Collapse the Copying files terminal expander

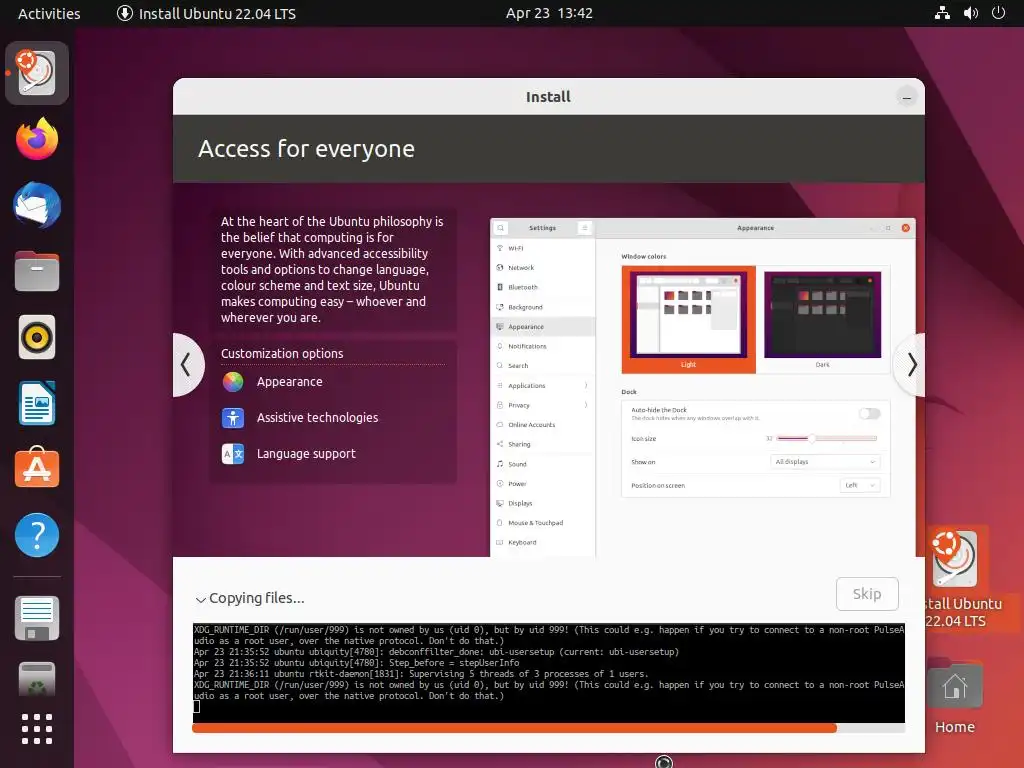click(200, 599)
